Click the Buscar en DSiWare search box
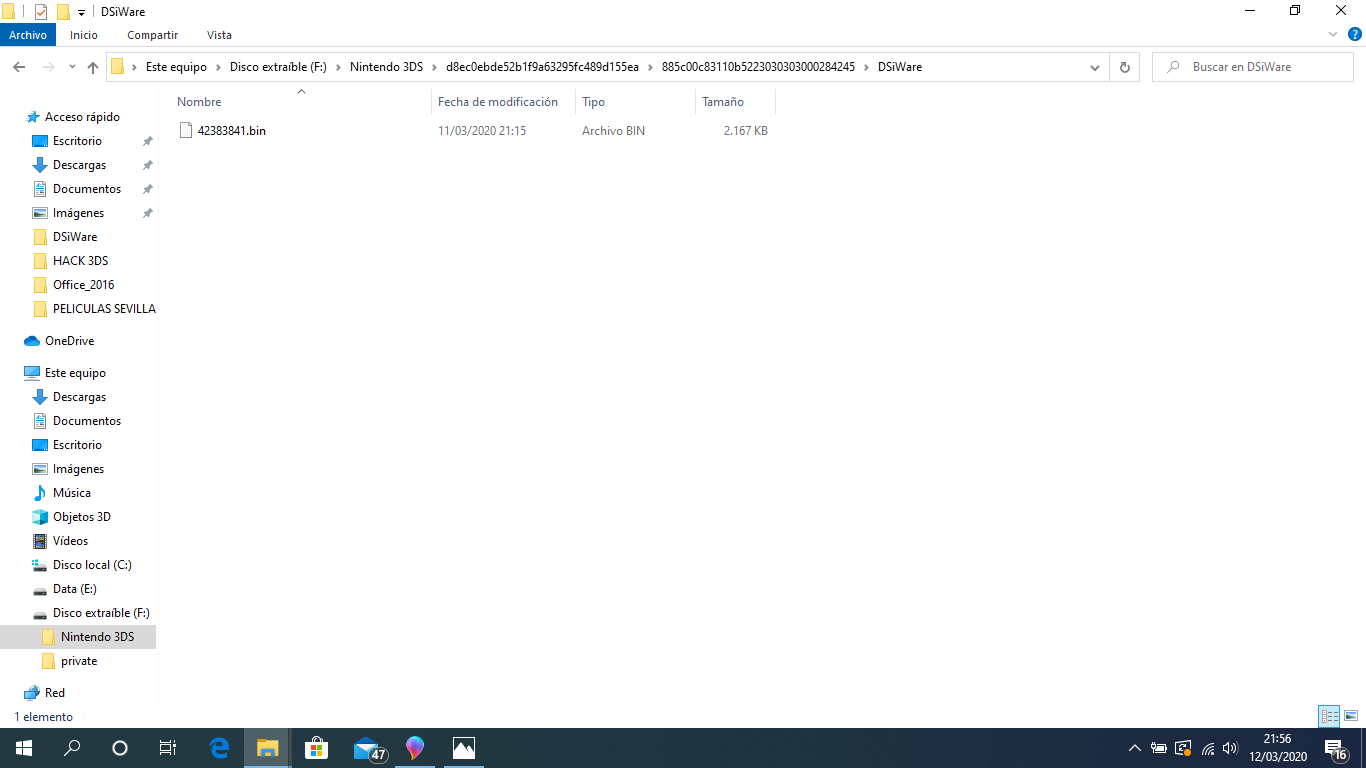This screenshot has width=1366, height=768. point(1252,67)
